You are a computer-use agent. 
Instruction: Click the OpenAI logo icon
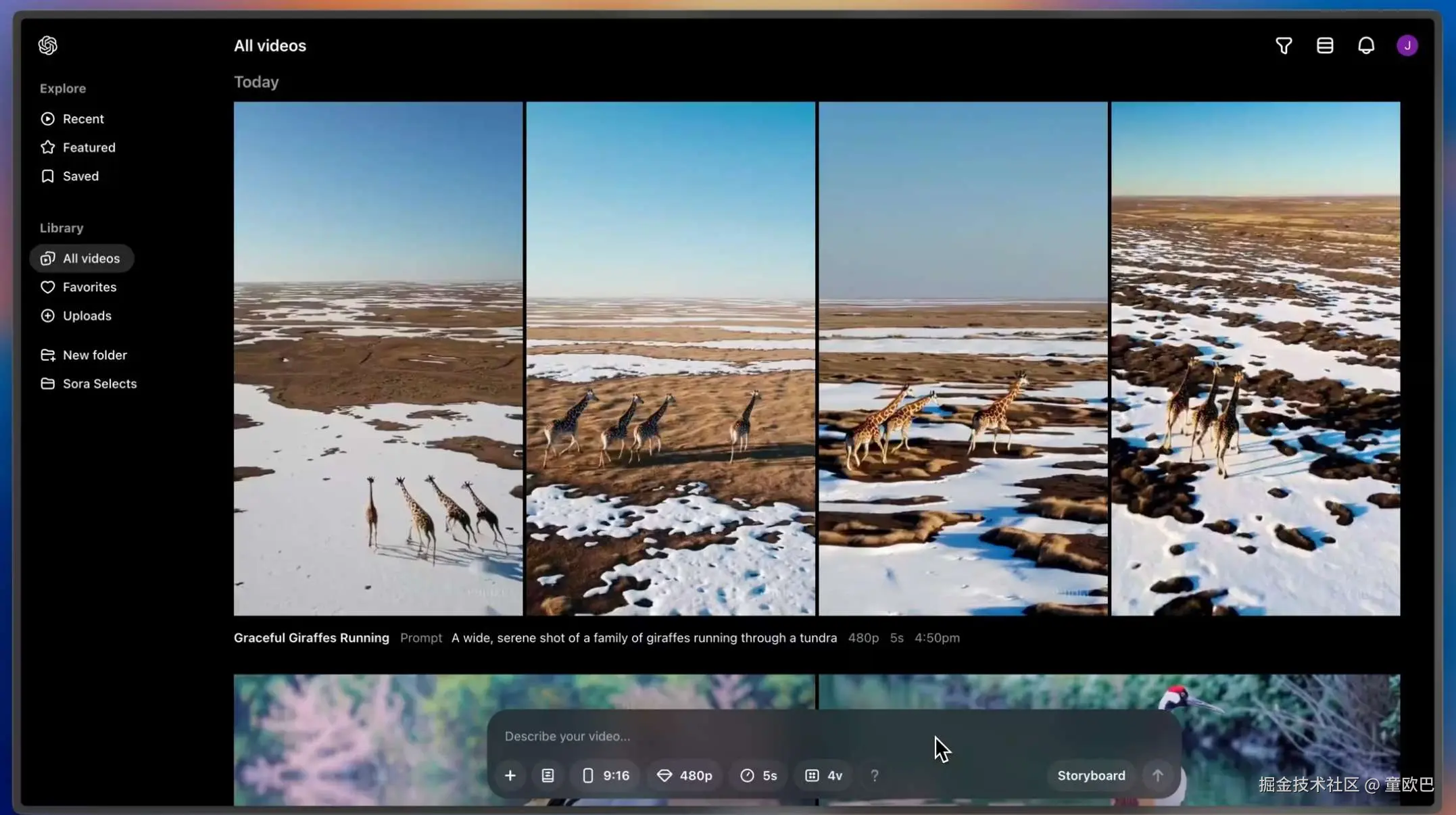coord(47,45)
